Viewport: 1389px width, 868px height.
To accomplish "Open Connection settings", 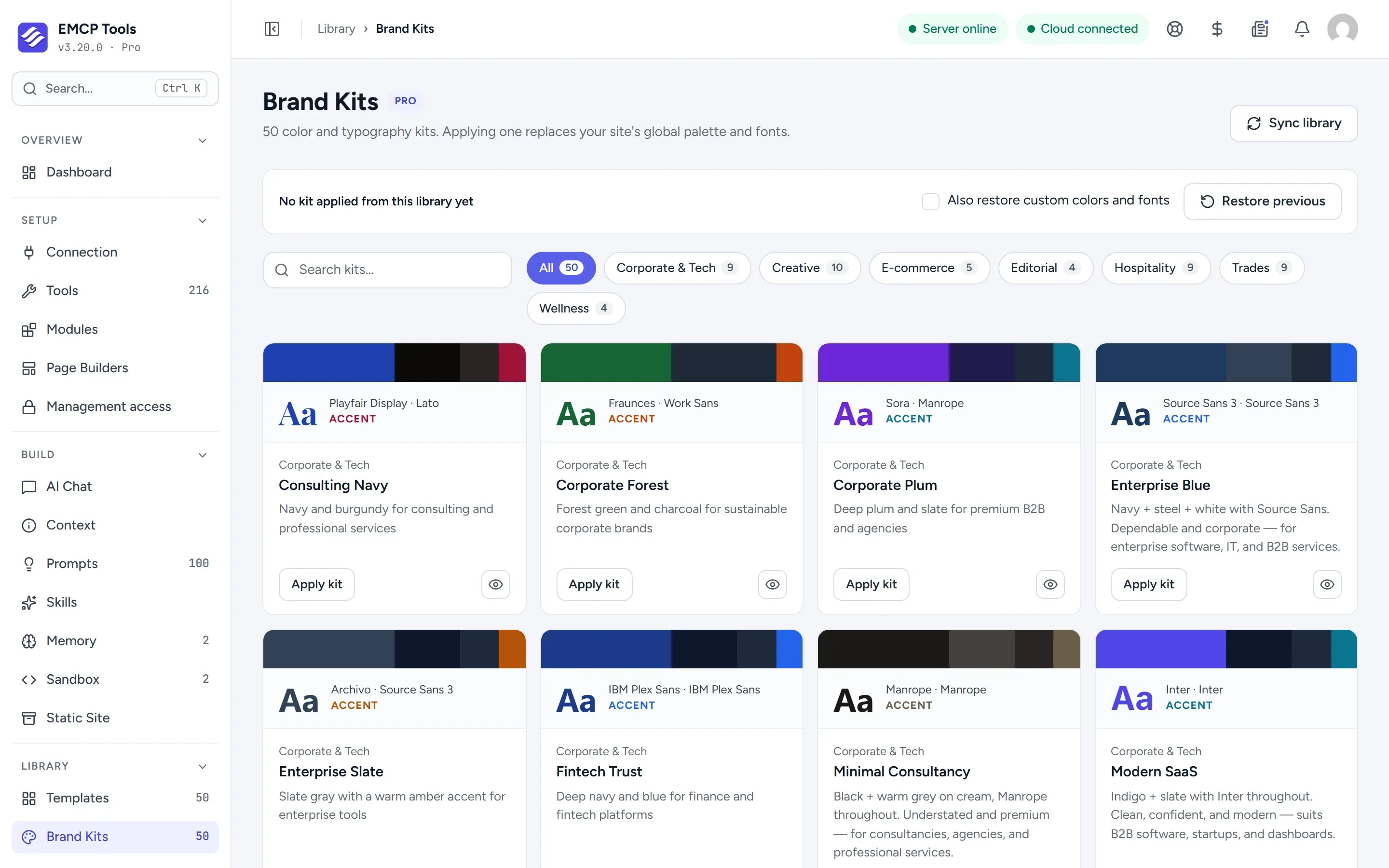I will click(x=115, y=252).
